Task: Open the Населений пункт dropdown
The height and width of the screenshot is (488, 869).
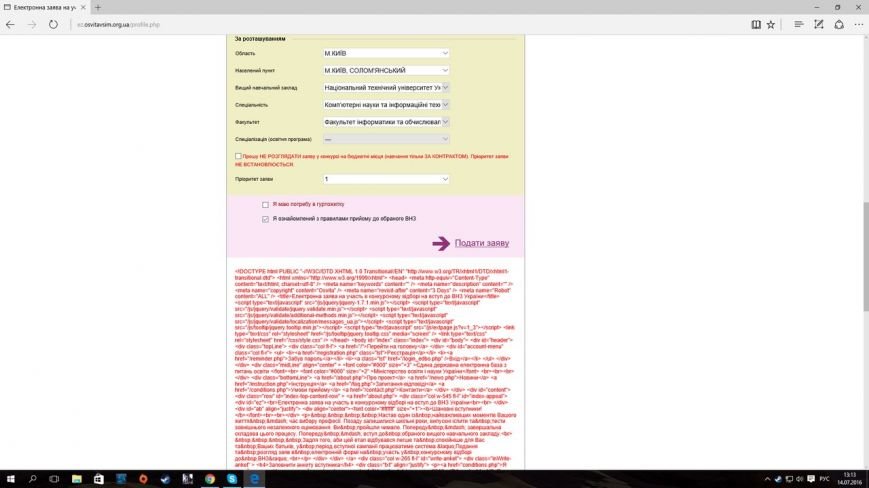Action: click(386, 70)
